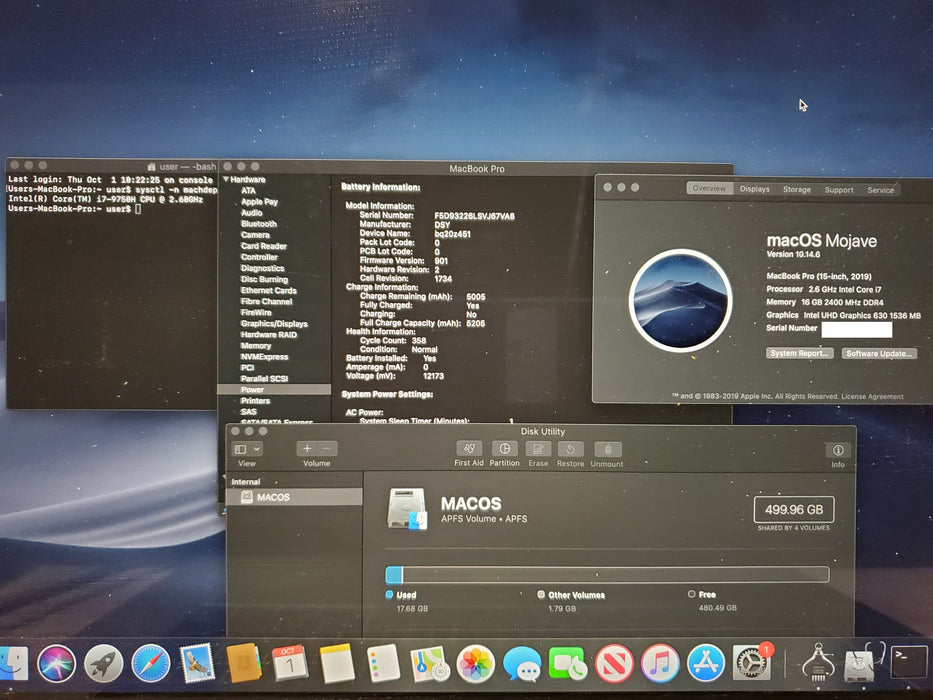
Task: Select Card Reader in the Hardware list
Action: pos(264,246)
